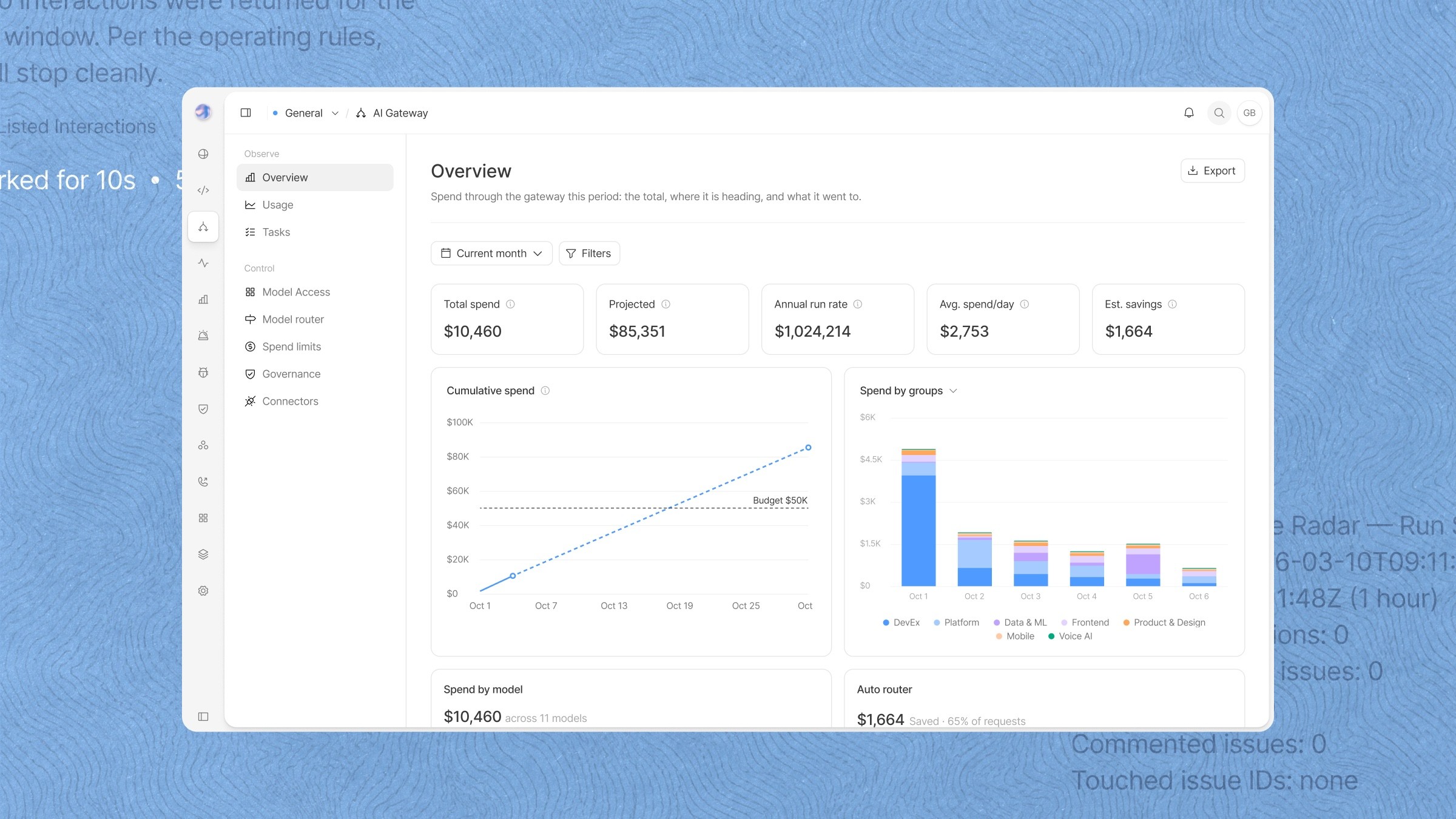Toggle the DevEx legend swatch
1456x819 pixels.
[x=886, y=622]
